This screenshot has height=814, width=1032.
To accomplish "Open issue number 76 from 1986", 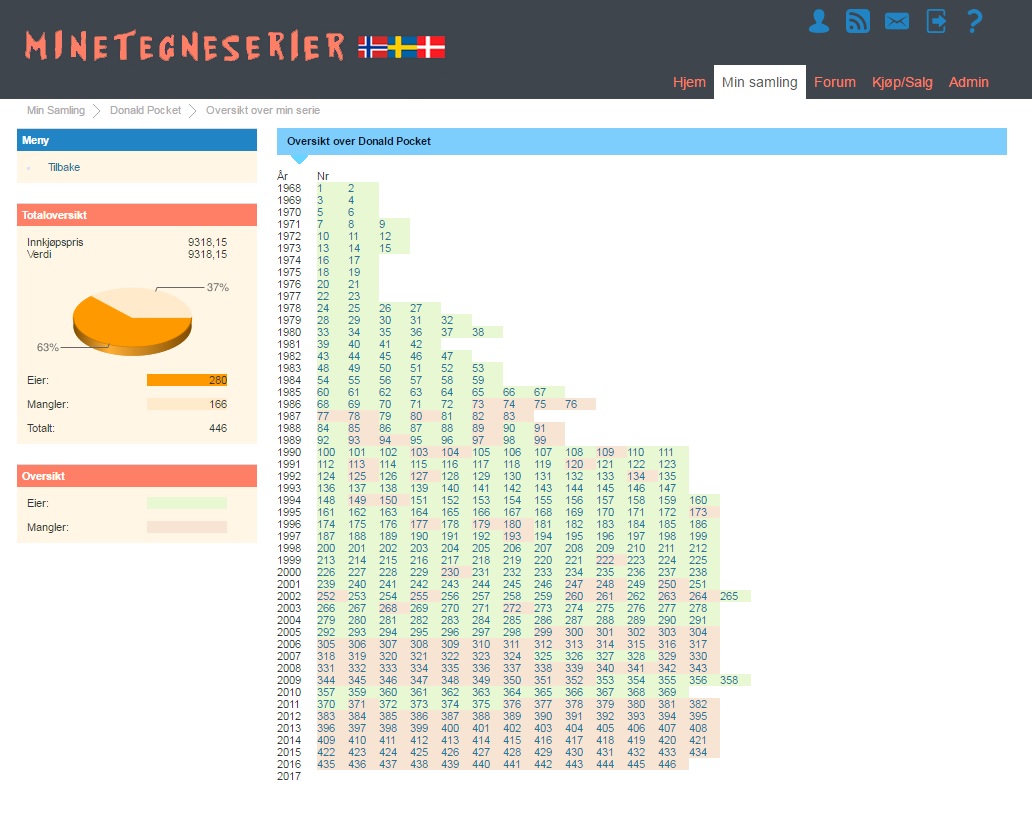I will [x=571, y=404].
